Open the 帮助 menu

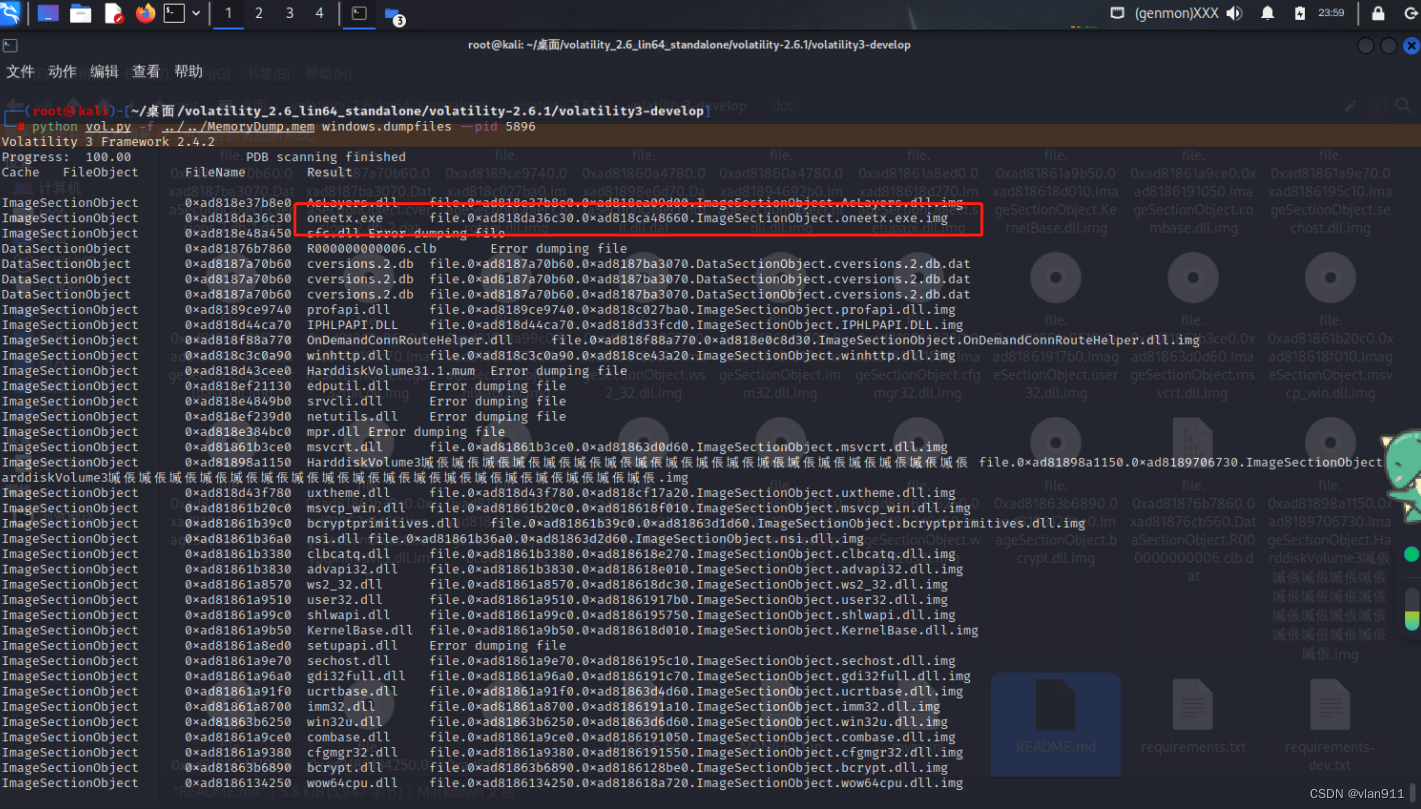pyautogui.click(x=188, y=71)
